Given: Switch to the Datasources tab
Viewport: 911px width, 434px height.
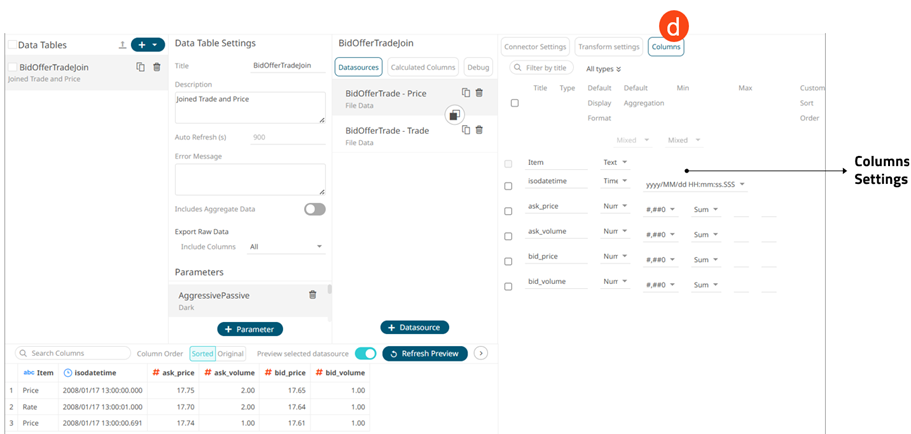Looking at the screenshot, I should click(x=358, y=67).
